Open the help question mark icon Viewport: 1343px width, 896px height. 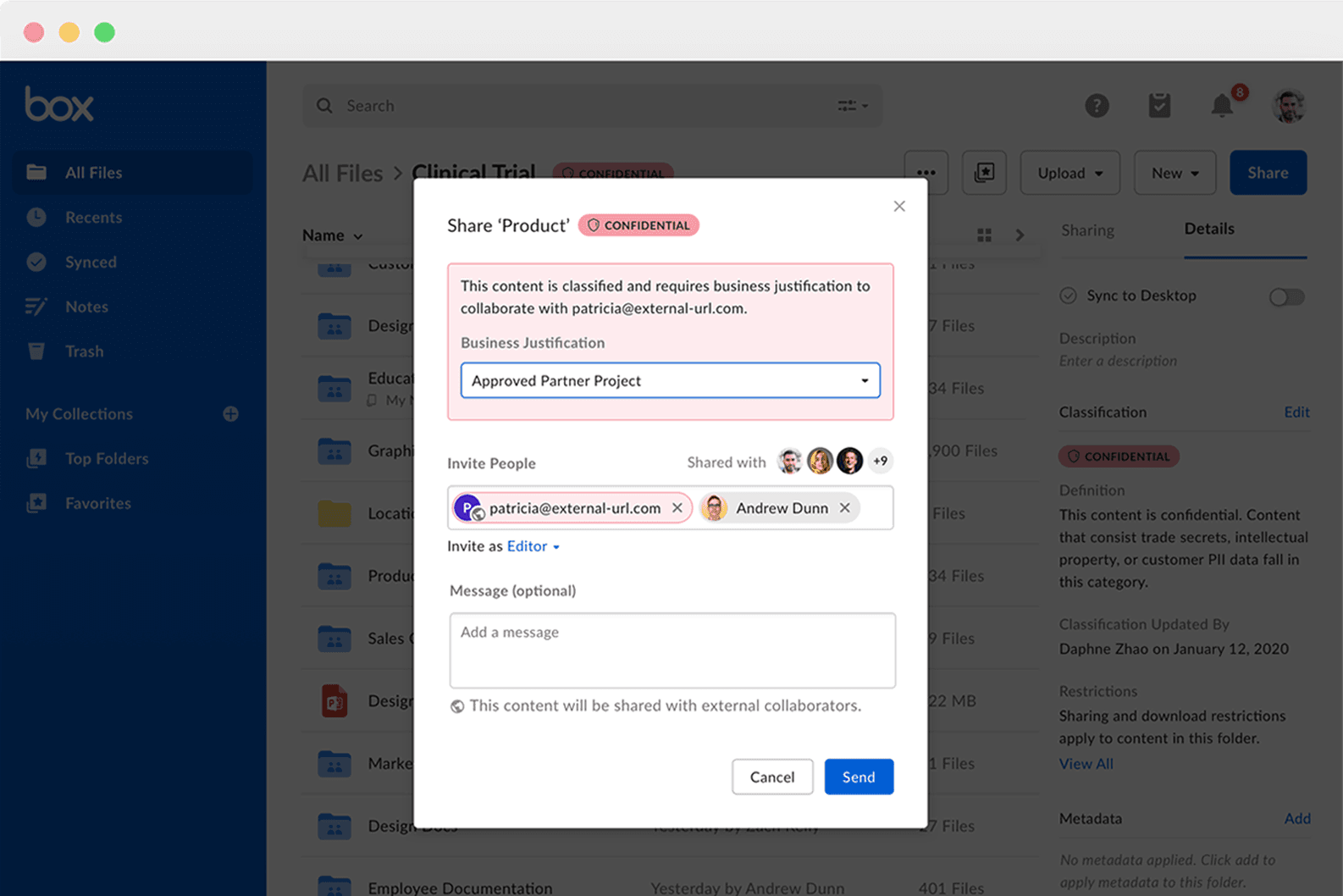coord(1097,106)
